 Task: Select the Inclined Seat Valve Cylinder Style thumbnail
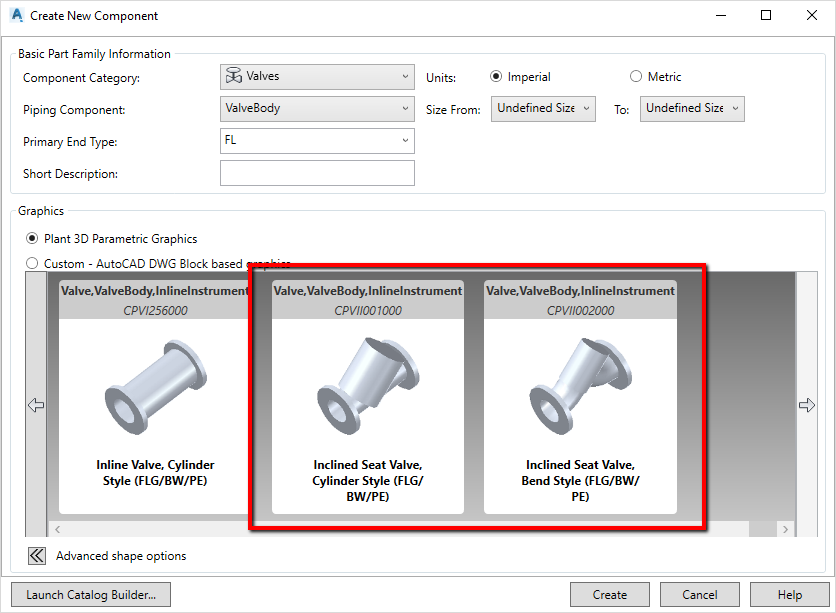pos(368,397)
